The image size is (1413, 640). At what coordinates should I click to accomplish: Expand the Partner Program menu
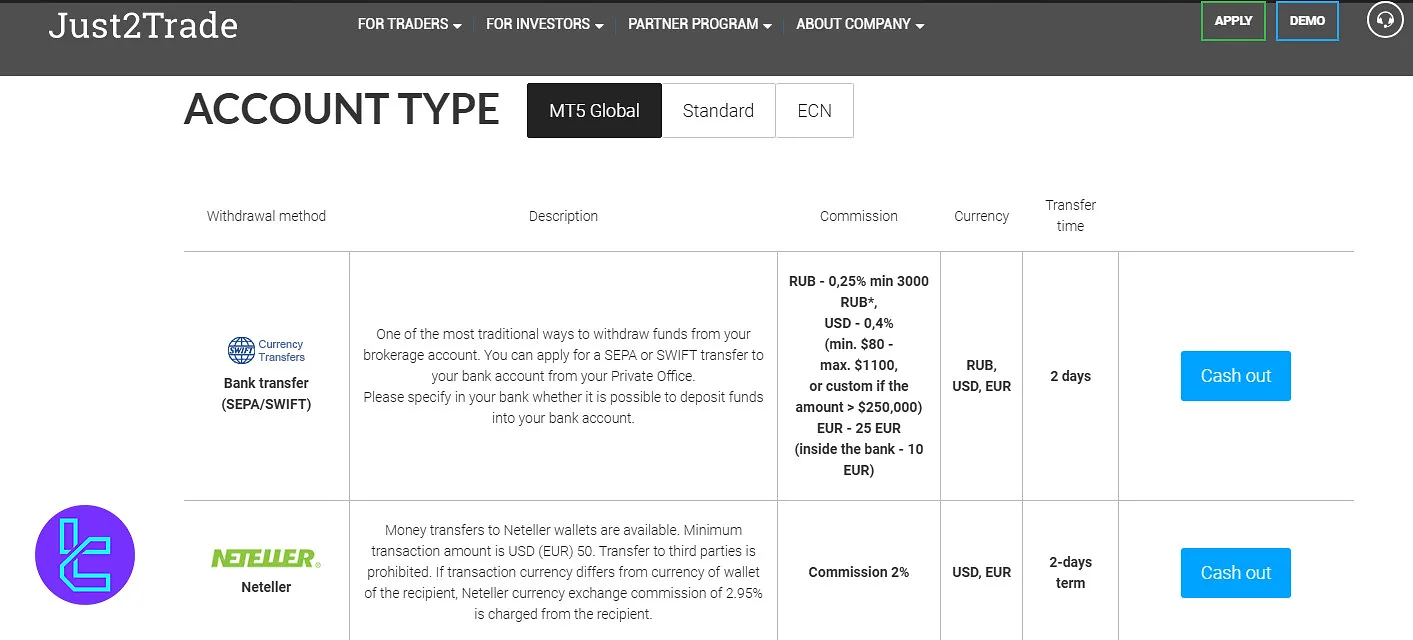pos(700,24)
